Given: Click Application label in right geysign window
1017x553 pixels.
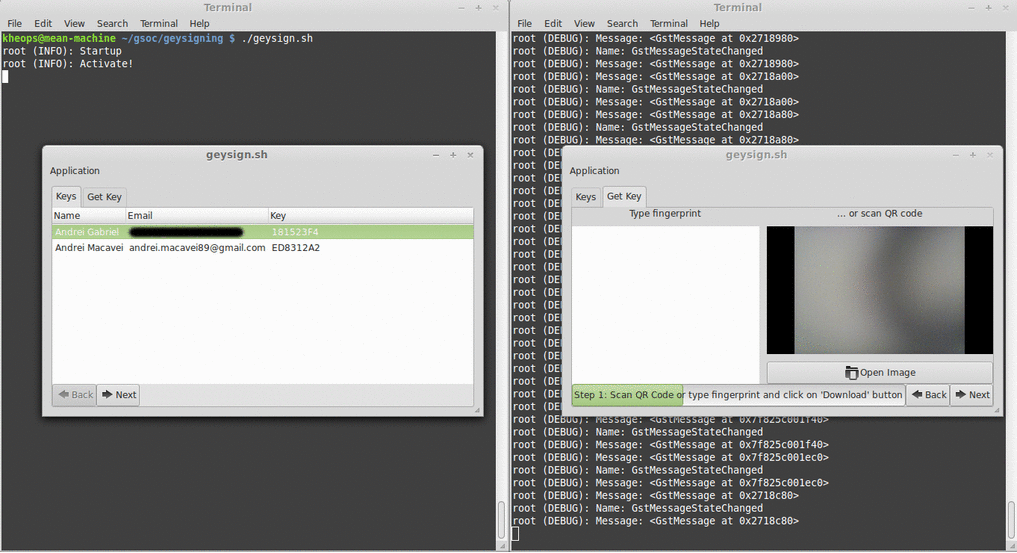Looking at the screenshot, I should [594, 171].
